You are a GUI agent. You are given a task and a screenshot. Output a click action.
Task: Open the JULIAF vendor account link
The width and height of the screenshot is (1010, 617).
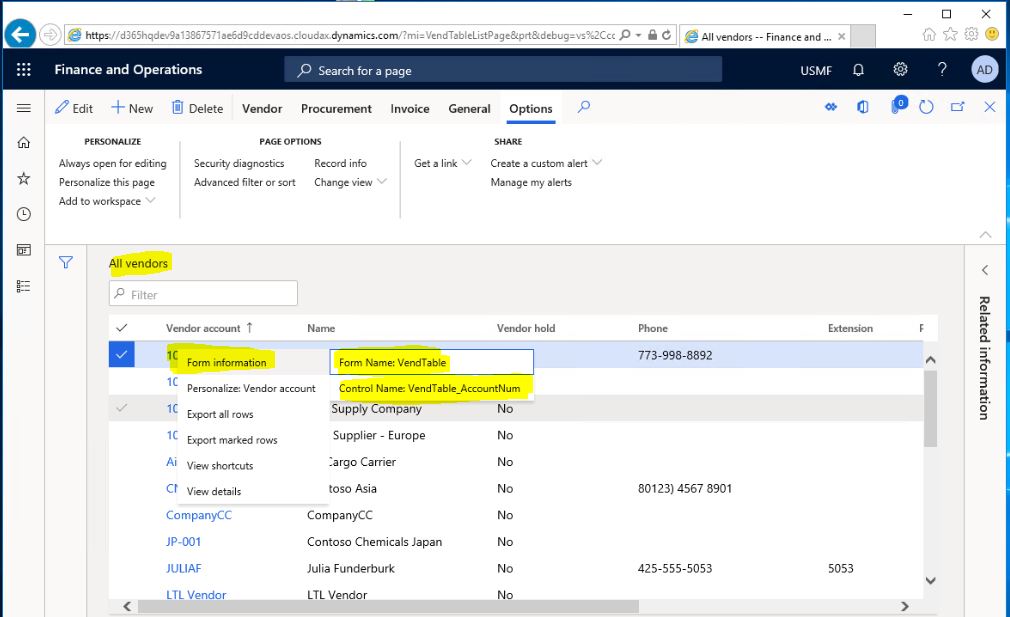[184, 568]
